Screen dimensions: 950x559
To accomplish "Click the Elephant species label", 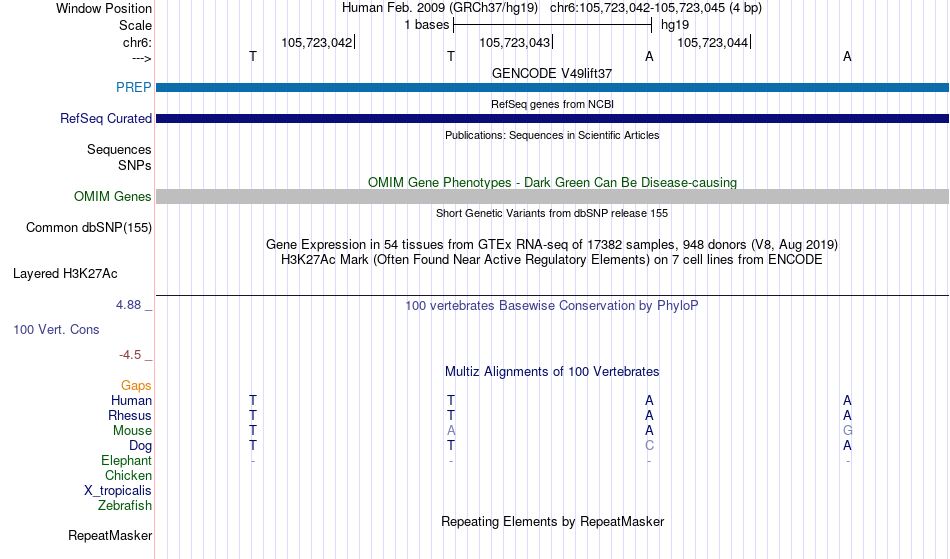I will [126, 460].
